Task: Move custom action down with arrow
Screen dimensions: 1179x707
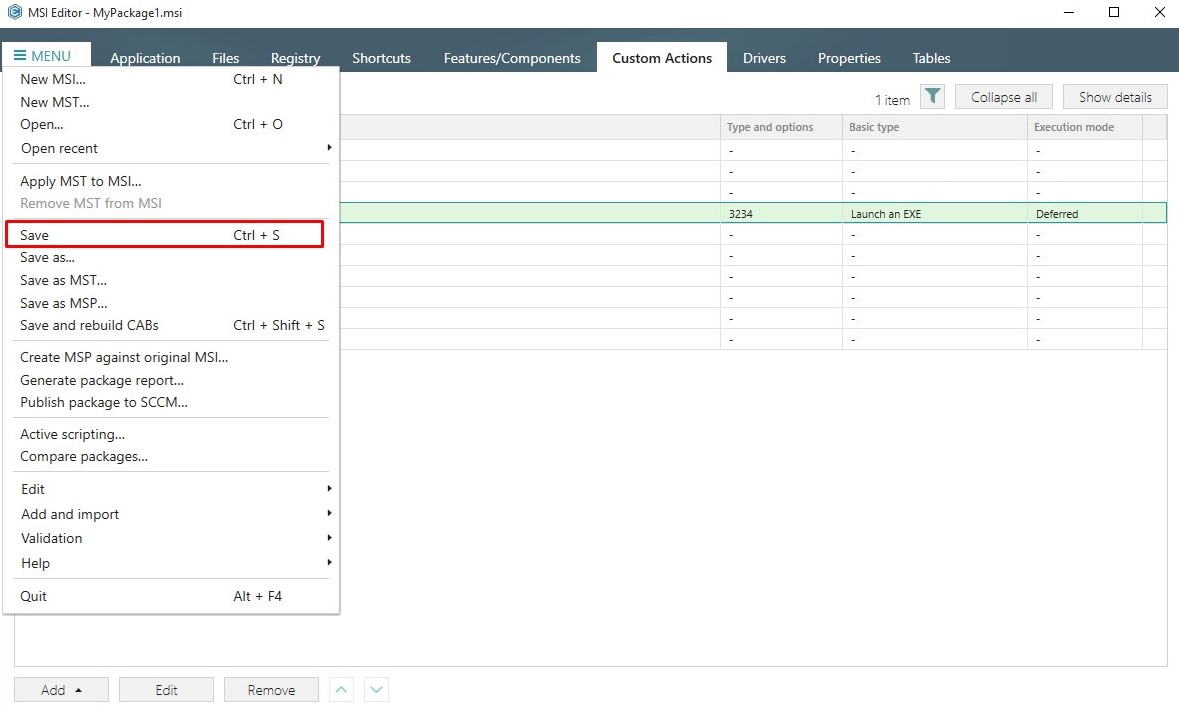Action: tap(377, 690)
